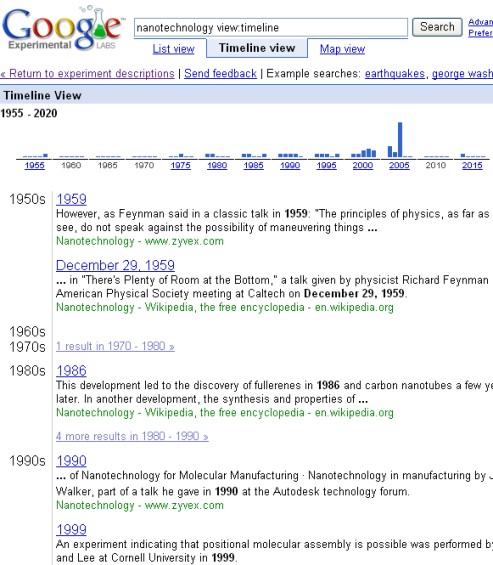Screen dimensions: 493x565
Task: Expand 1 result in 1970 - 1980
Action: [115, 346]
